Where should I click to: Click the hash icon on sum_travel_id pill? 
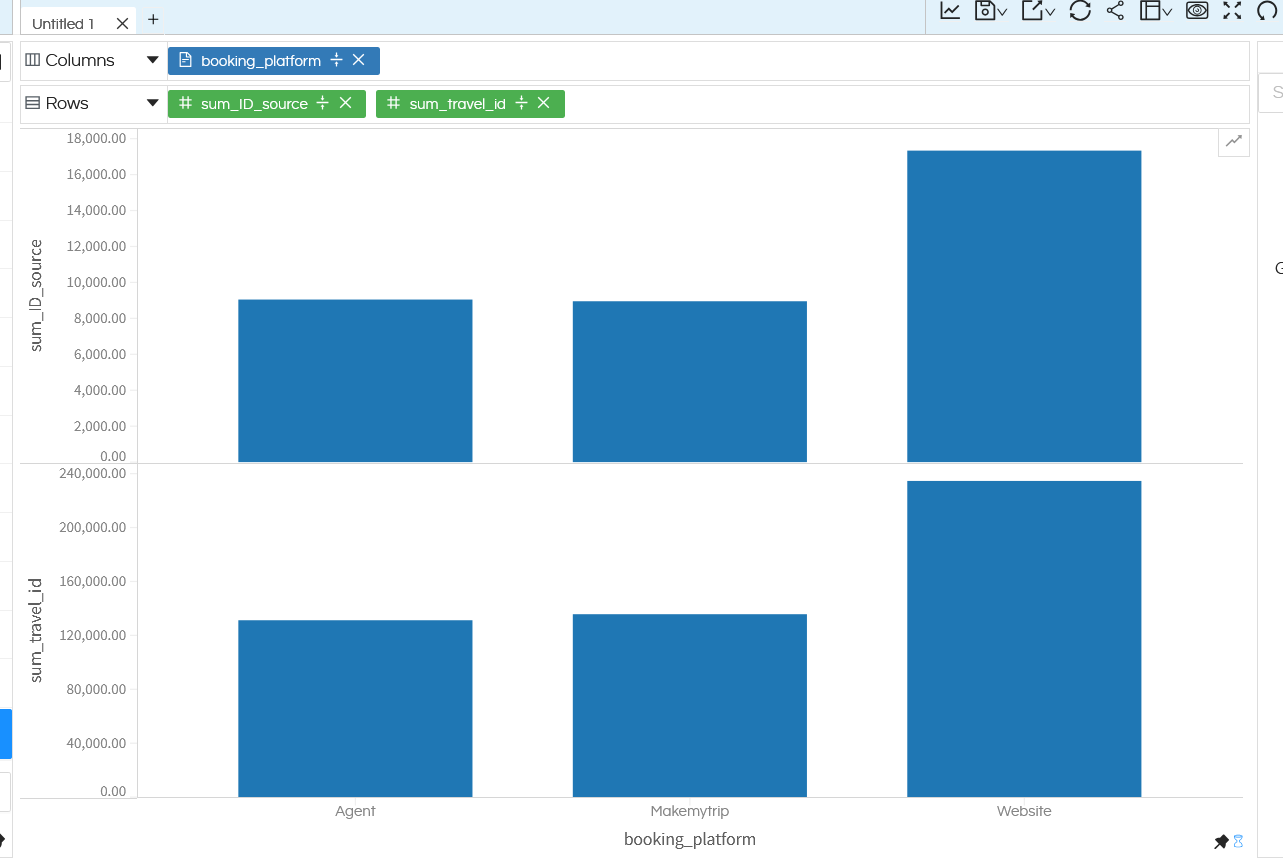(x=393, y=103)
